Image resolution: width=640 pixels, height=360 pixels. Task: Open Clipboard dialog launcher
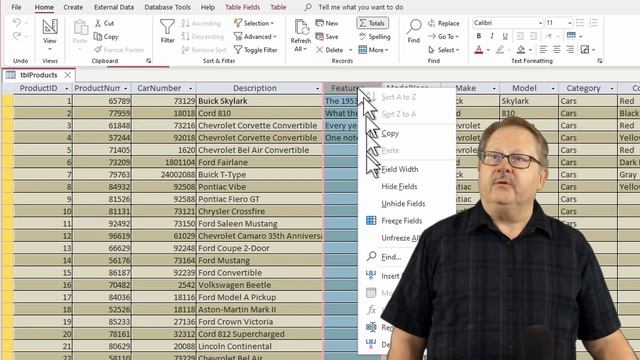(148, 61)
